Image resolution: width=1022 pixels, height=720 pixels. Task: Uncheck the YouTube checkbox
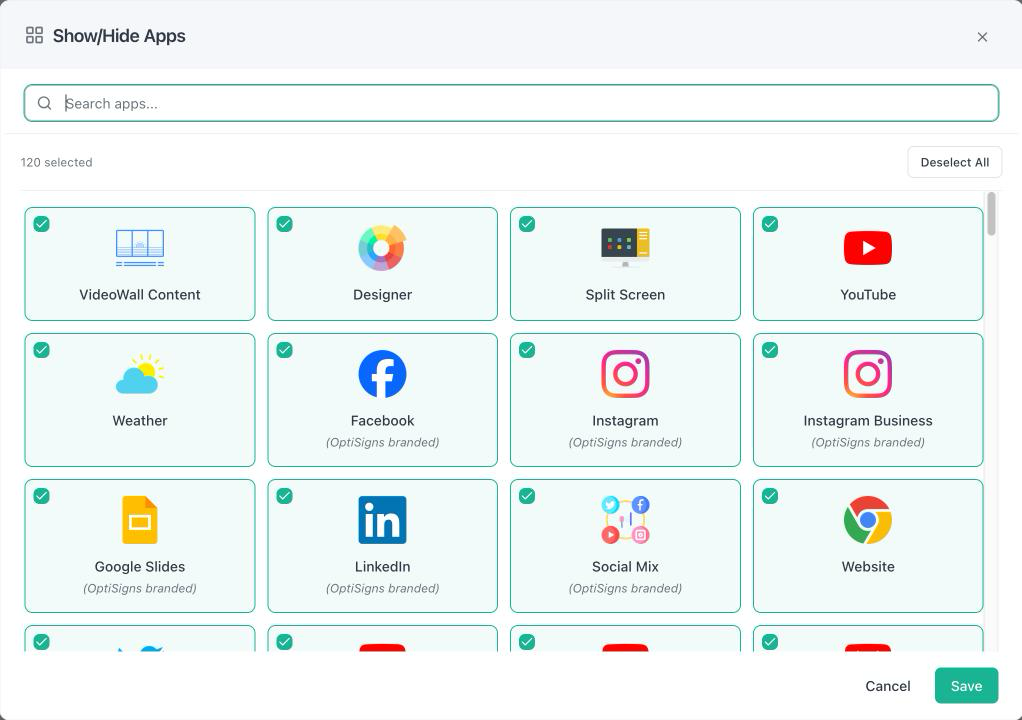coord(770,224)
